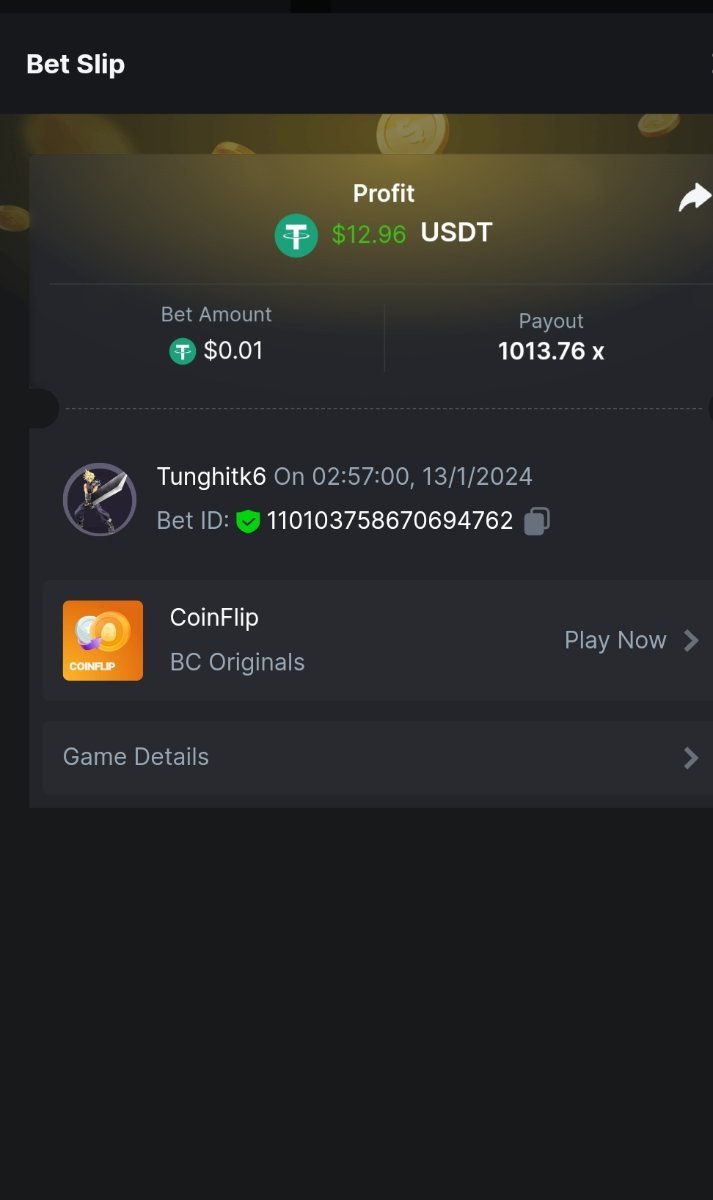Click the small Tether icon near $0.01
The height and width of the screenshot is (1200, 713).
pyautogui.click(x=182, y=351)
